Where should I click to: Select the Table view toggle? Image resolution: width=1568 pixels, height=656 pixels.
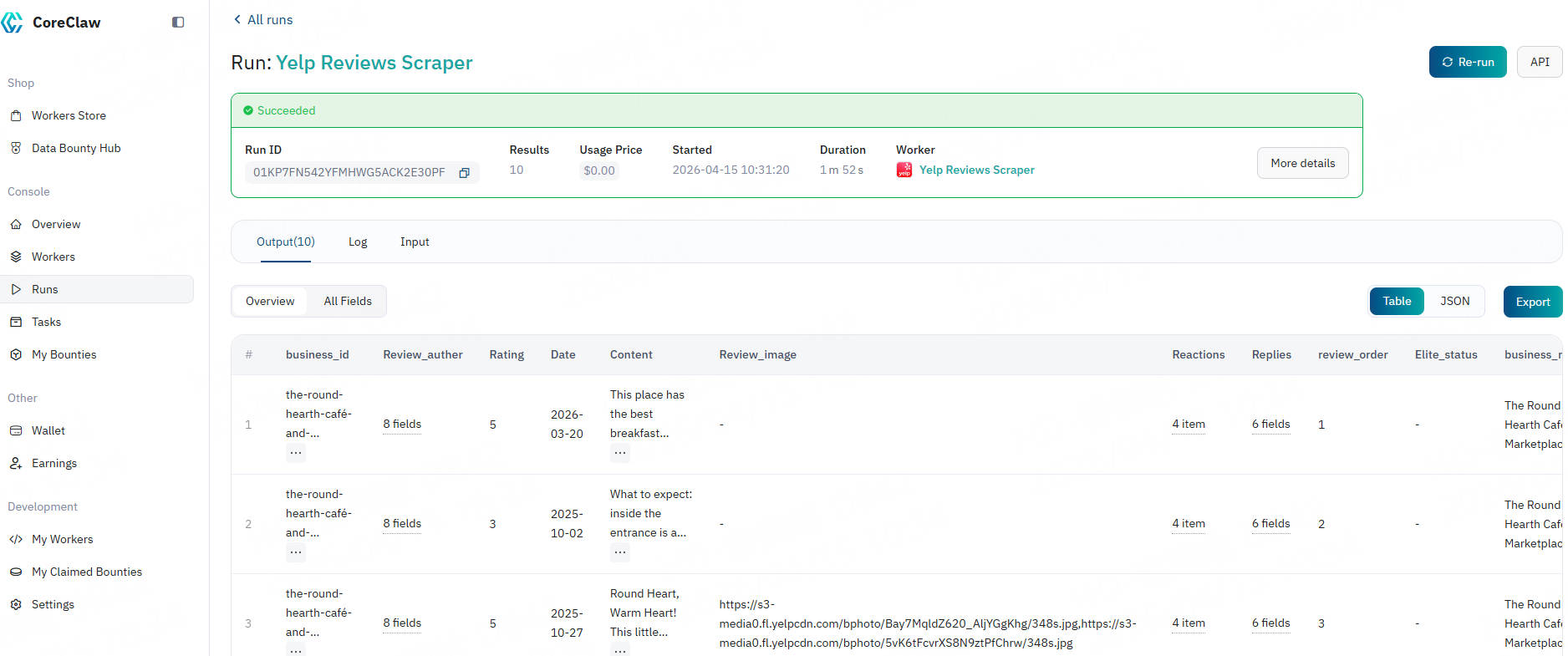pyautogui.click(x=1396, y=302)
